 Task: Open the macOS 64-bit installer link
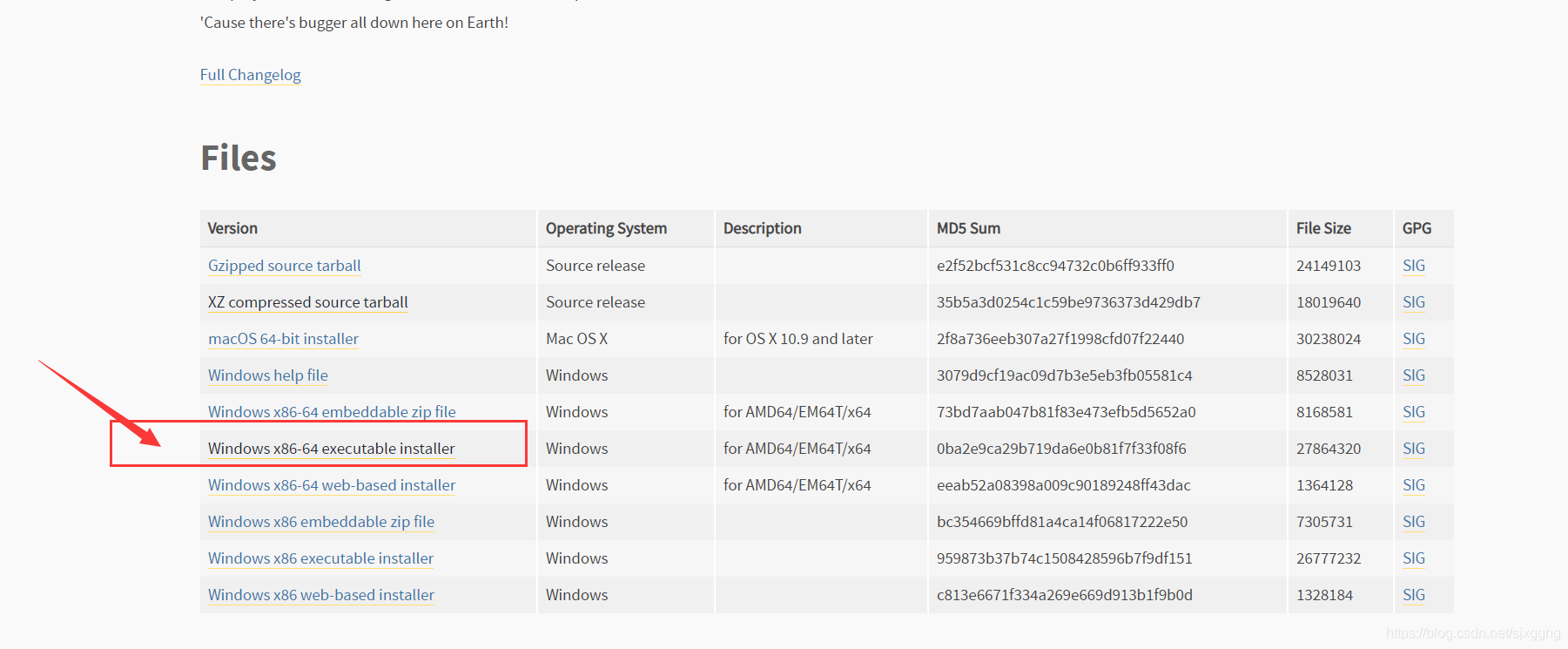click(283, 339)
